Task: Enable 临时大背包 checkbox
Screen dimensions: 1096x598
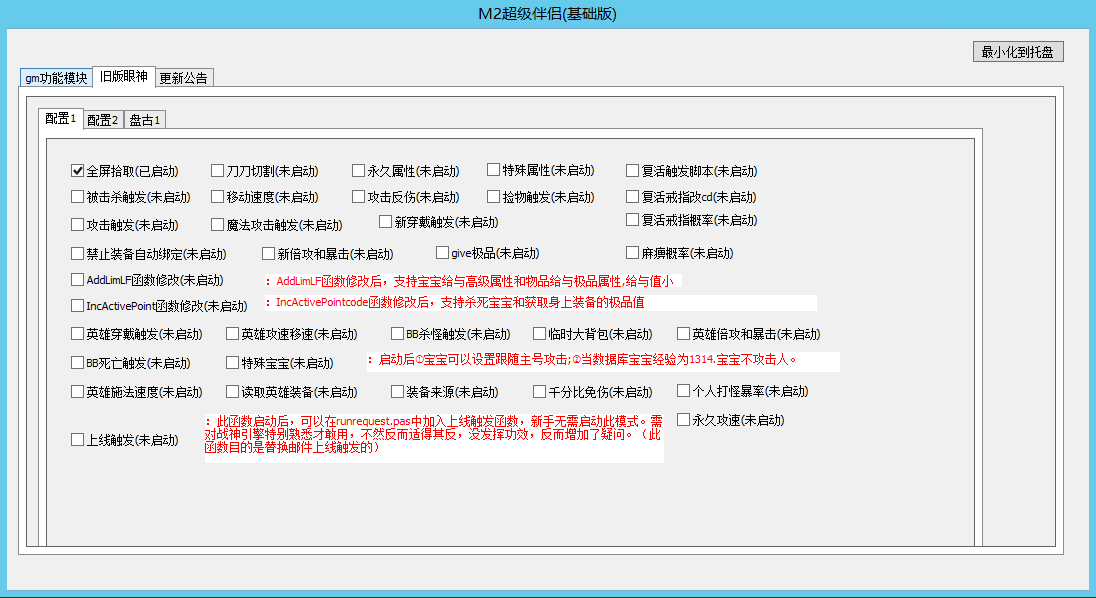Action: click(x=540, y=334)
